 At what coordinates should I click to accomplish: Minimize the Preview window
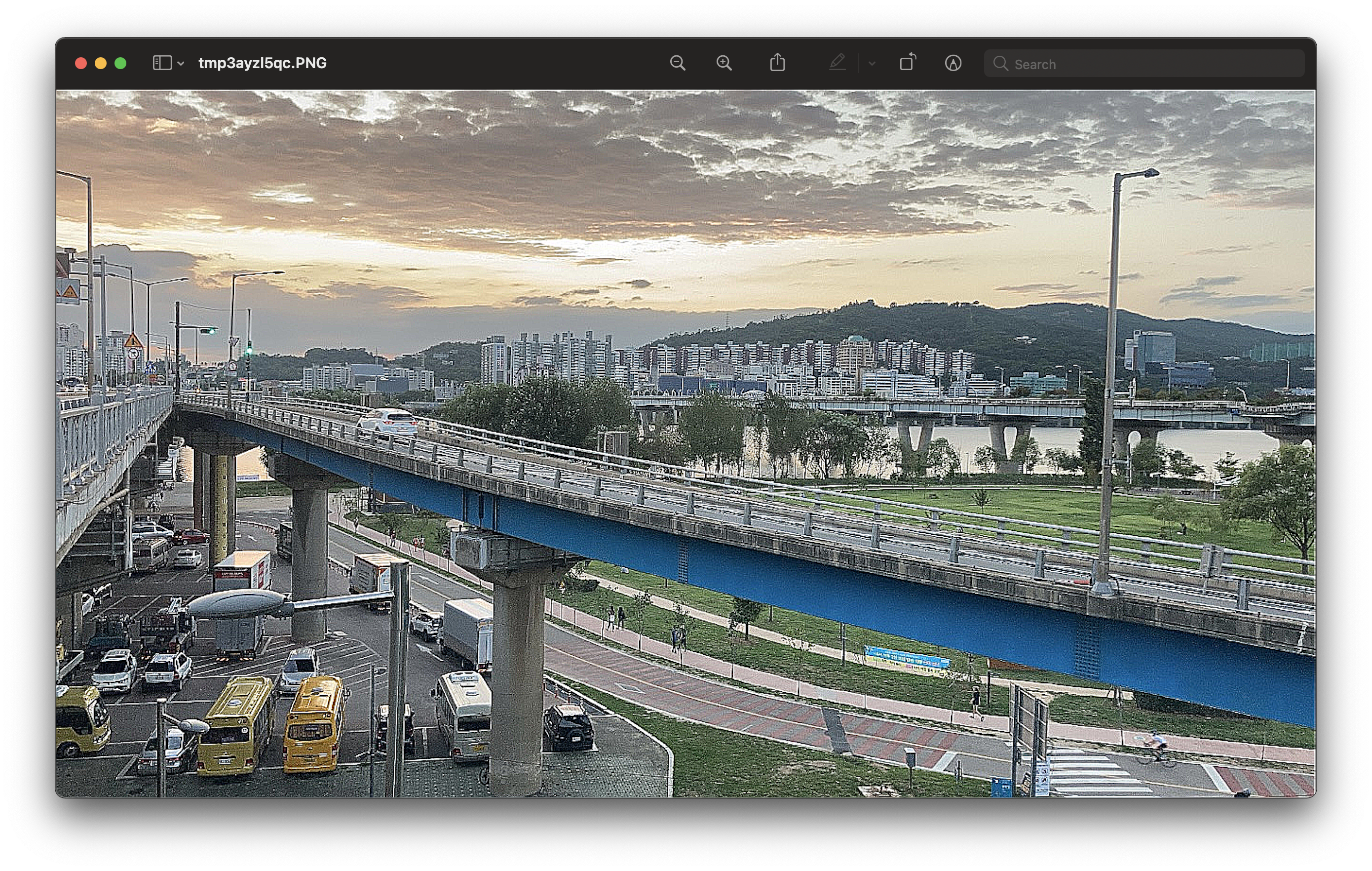click(101, 63)
